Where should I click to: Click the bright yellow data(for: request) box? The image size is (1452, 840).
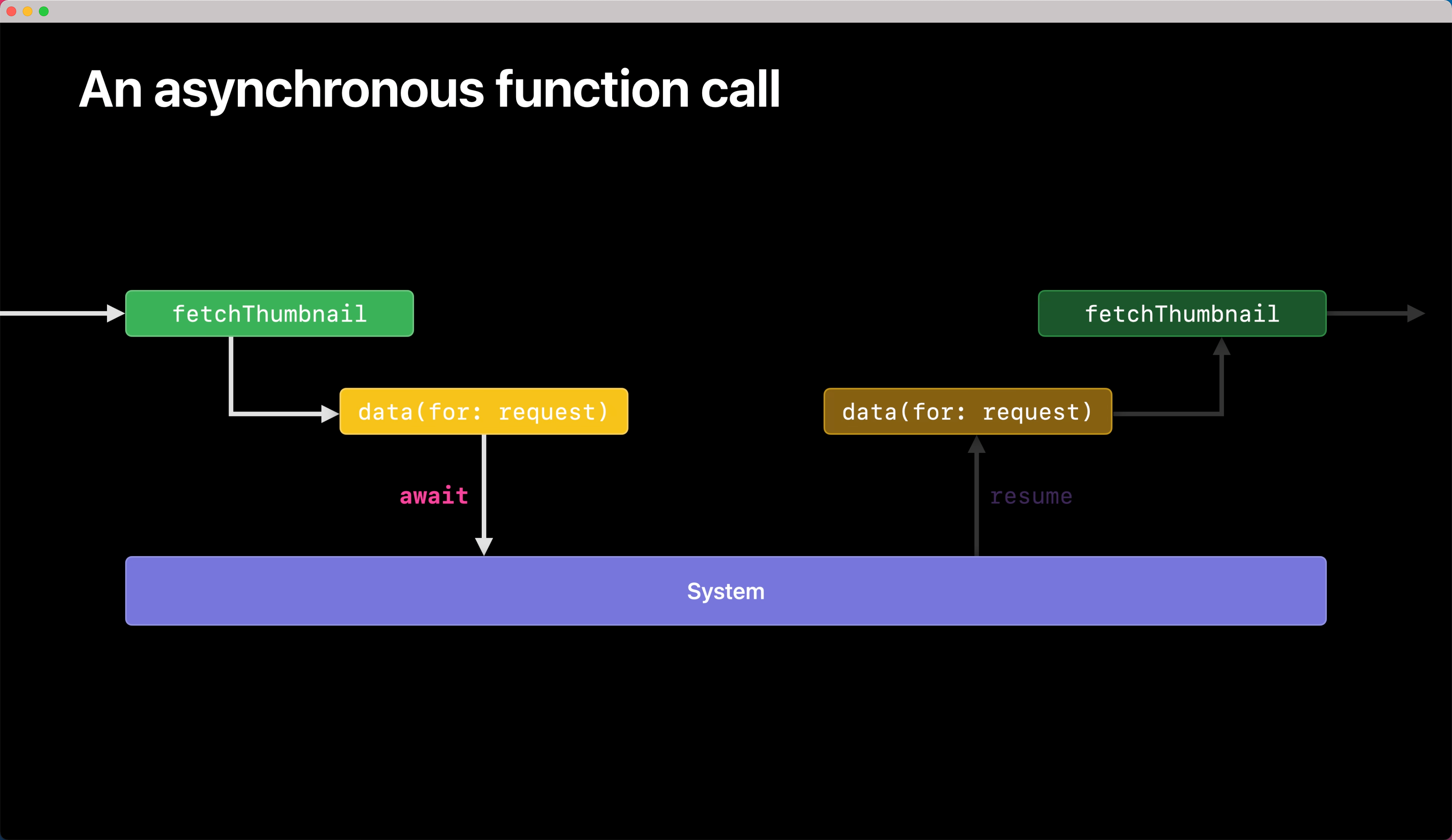[484, 411]
